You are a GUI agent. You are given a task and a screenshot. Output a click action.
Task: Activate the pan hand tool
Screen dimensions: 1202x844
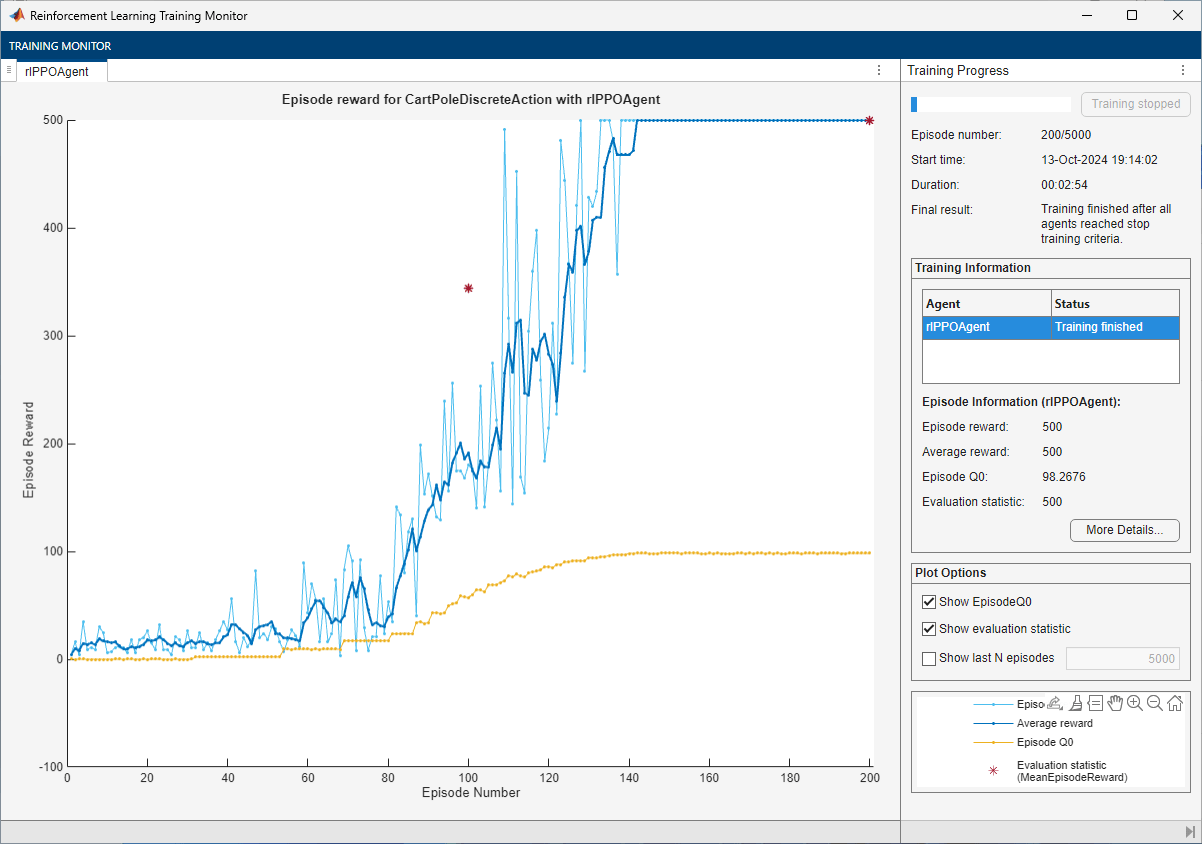pos(1115,703)
